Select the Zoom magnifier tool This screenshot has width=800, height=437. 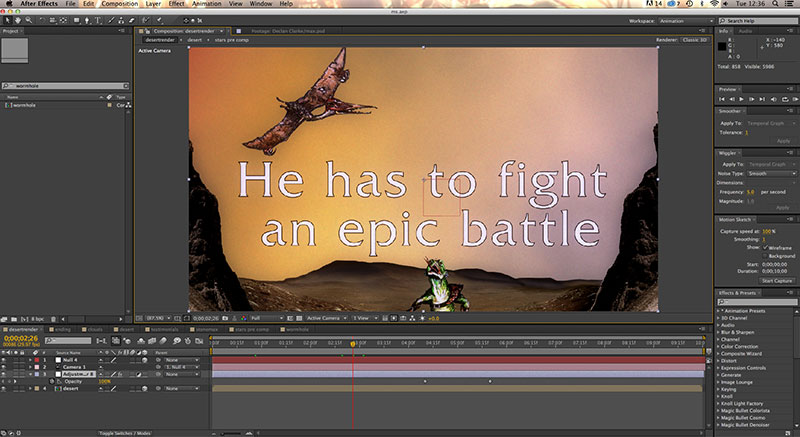click(27, 19)
